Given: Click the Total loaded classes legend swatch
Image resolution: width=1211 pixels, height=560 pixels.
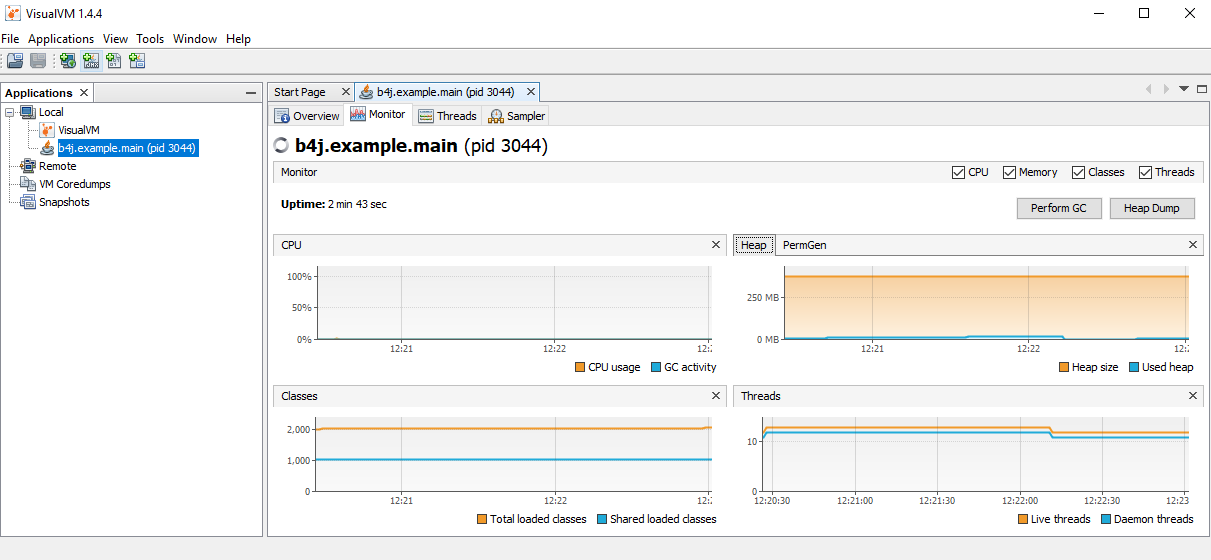Looking at the screenshot, I should (482, 519).
